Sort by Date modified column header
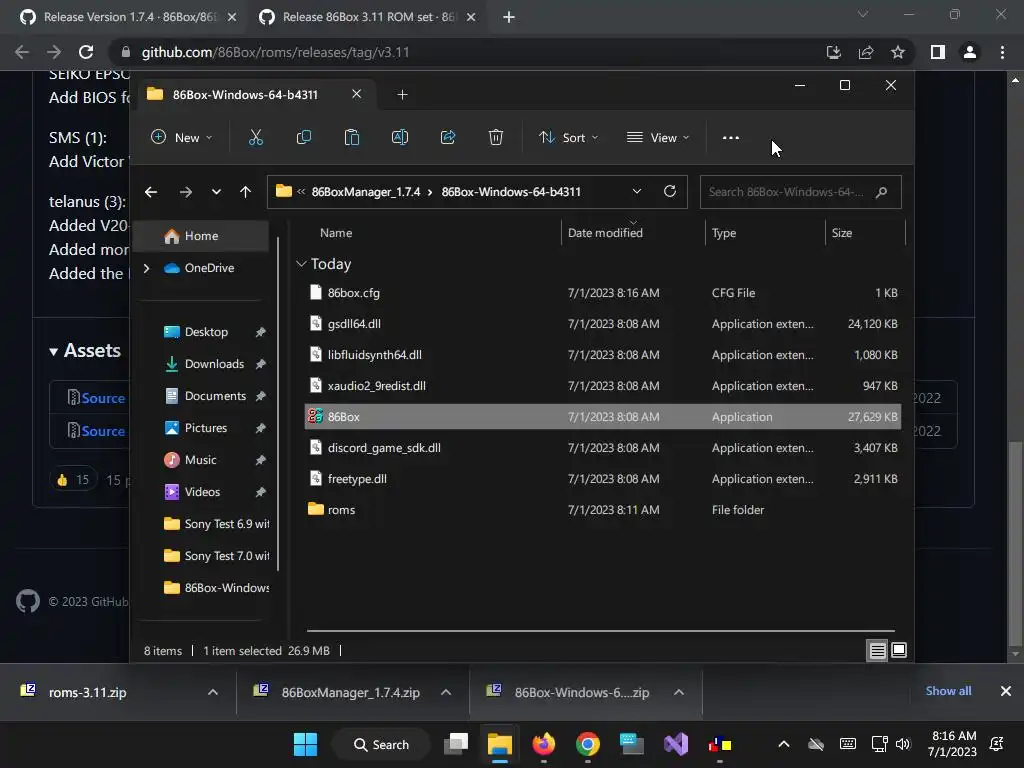This screenshot has width=1024, height=768. point(605,233)
